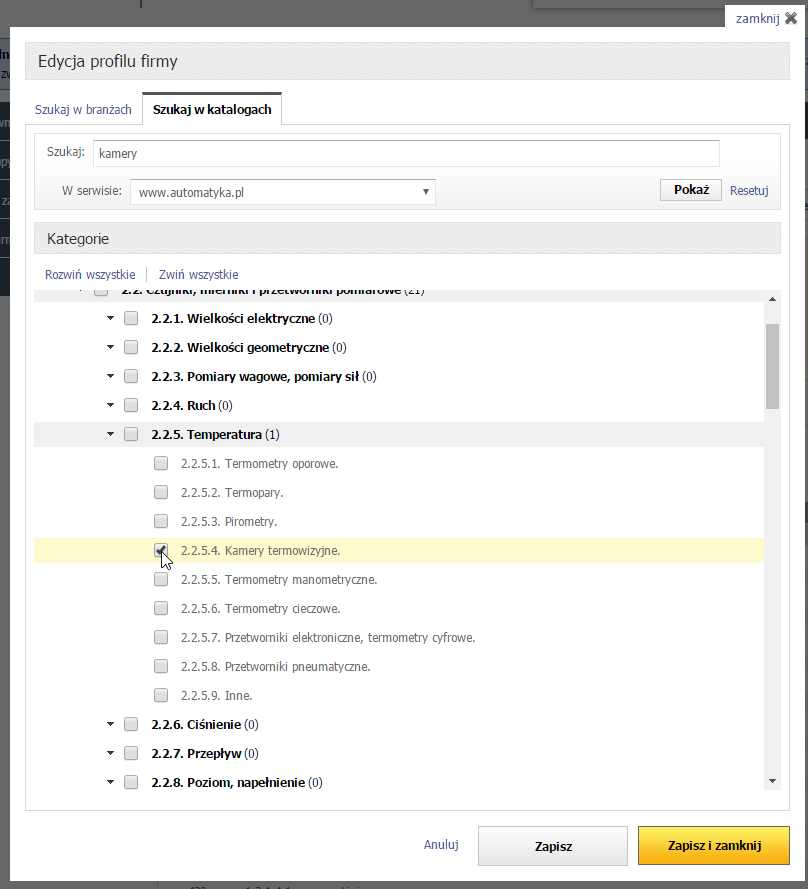Click the category list scrollbar thumb
The width and height of the screenshot is (808, 889).
772,365
